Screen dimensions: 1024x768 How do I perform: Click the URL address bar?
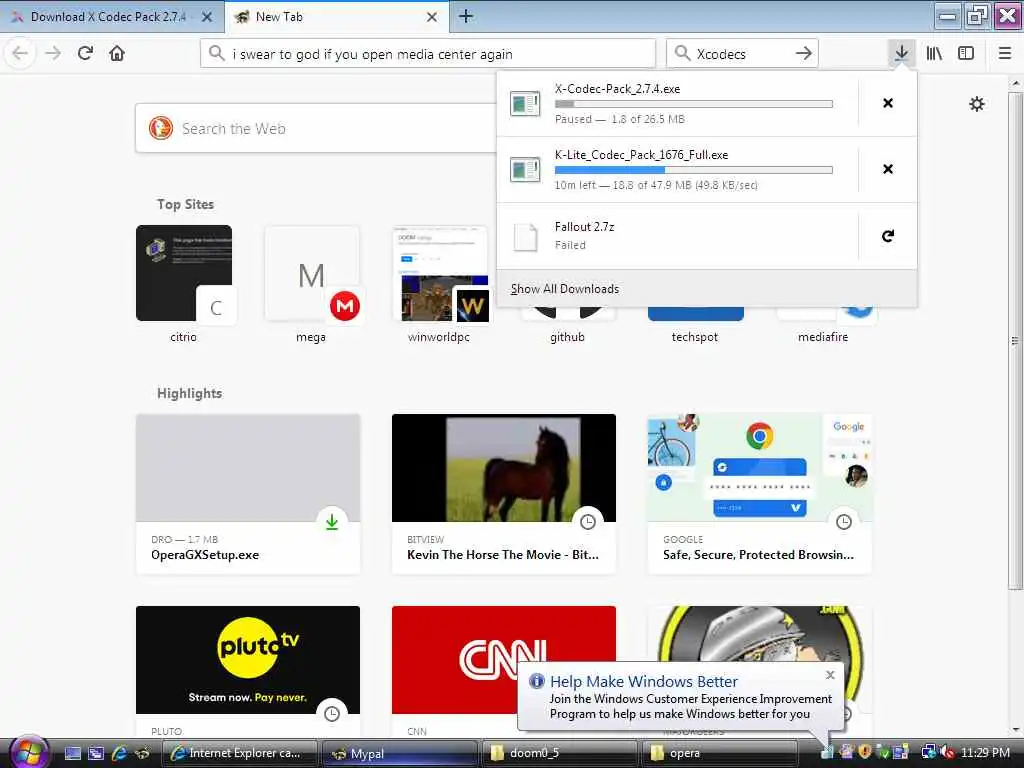[428, 54]
